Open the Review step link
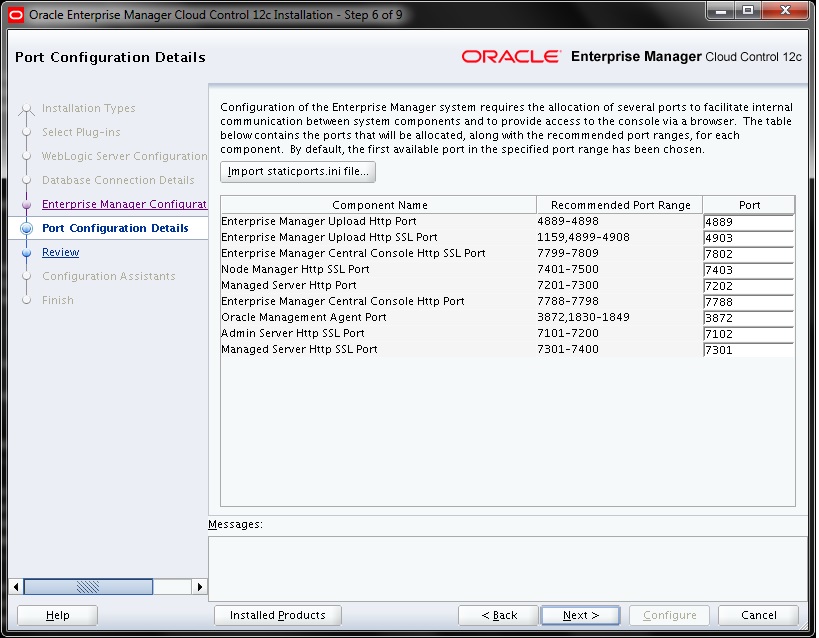Screen dimensions: 819x638 pos(61,252)
